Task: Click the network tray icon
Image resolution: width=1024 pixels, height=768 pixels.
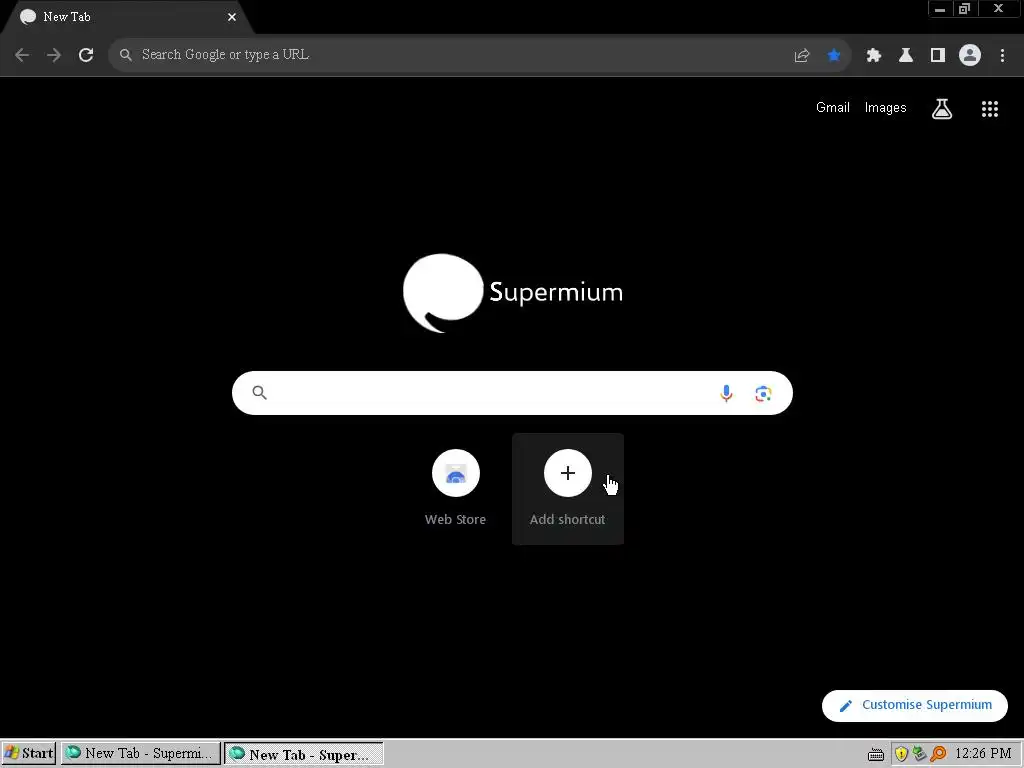Action: [920, 754]
